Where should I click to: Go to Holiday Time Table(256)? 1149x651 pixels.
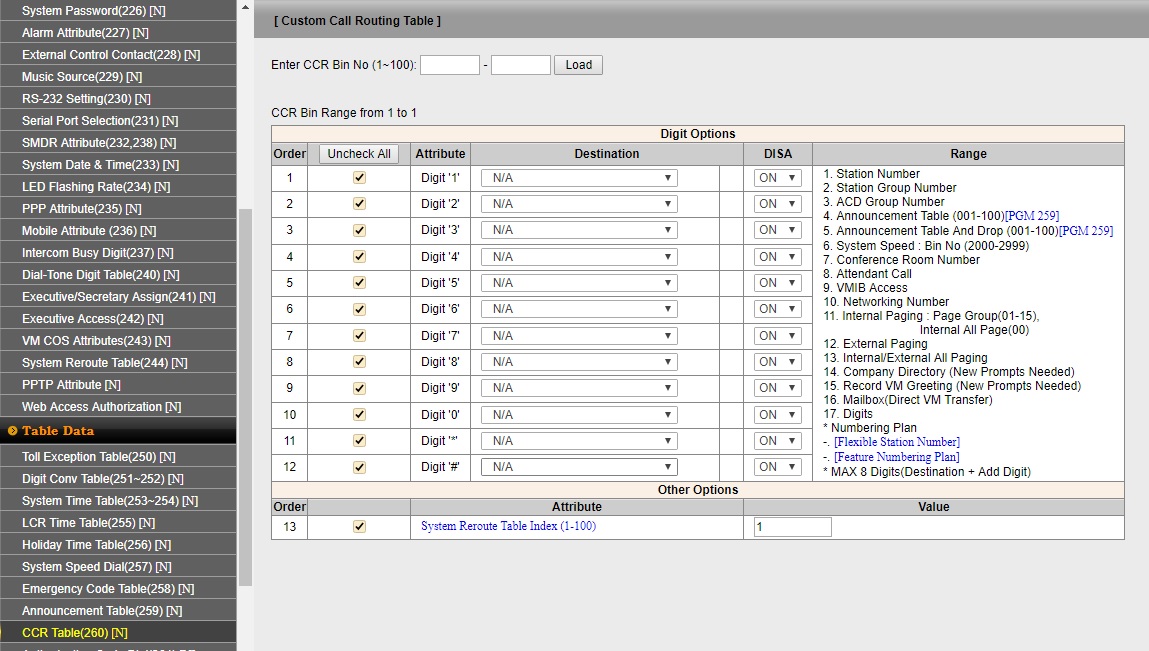(96, 545)
